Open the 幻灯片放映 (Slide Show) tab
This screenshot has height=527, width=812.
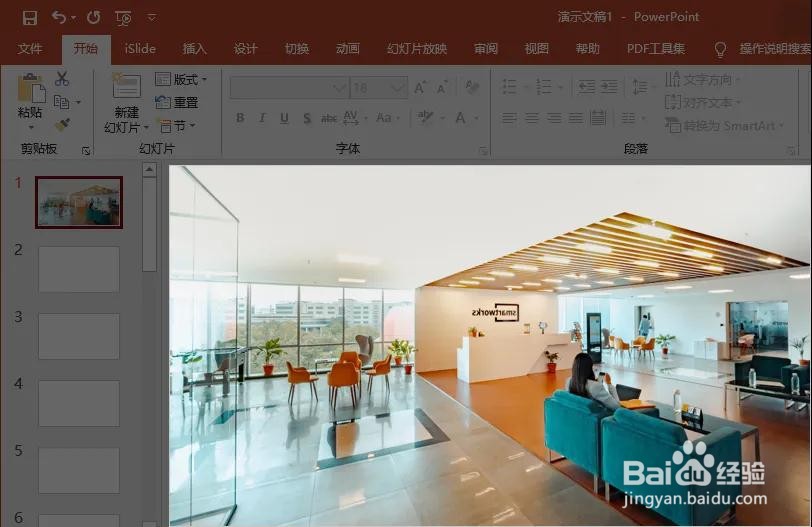point(416,49)
